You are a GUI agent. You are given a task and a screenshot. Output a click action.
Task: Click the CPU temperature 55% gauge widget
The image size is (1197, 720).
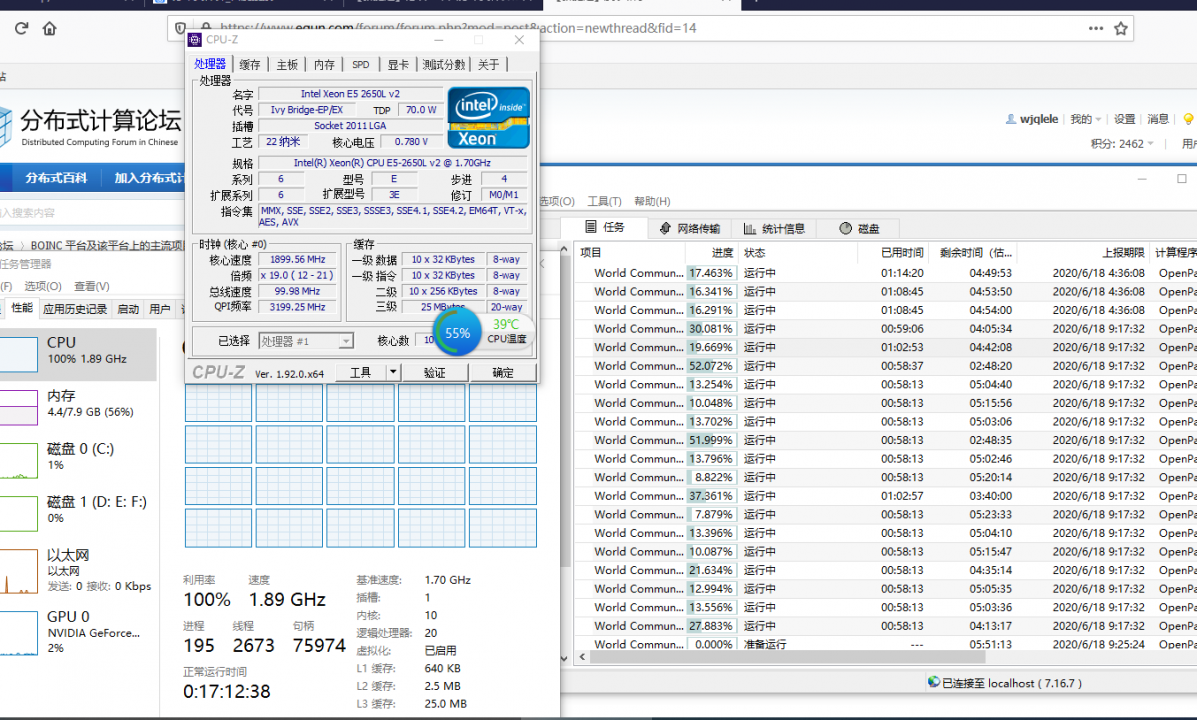tap(457, 333)
